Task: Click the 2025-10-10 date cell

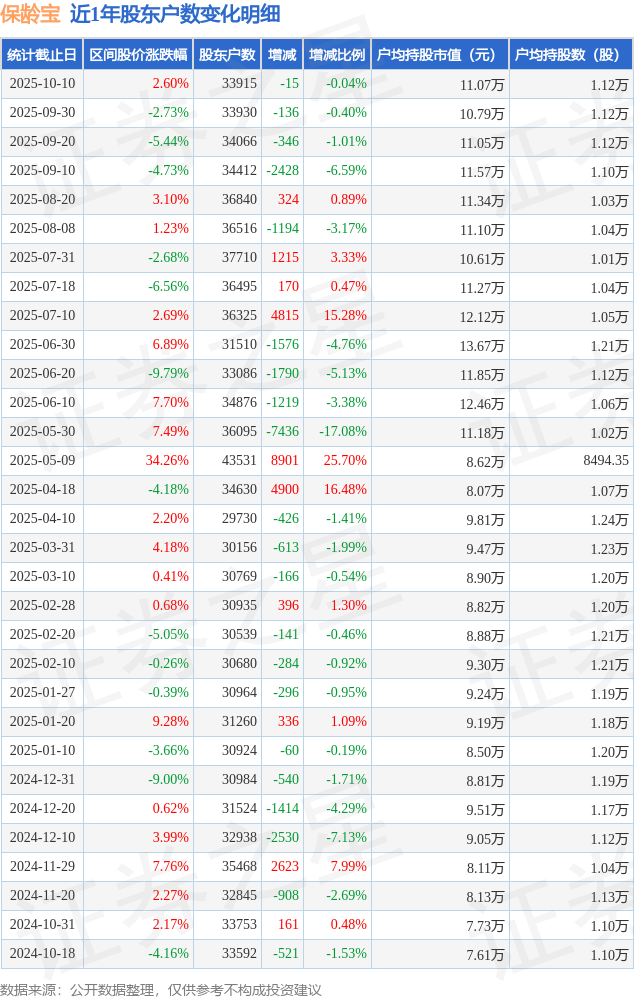Action: [x=41, y=84]
